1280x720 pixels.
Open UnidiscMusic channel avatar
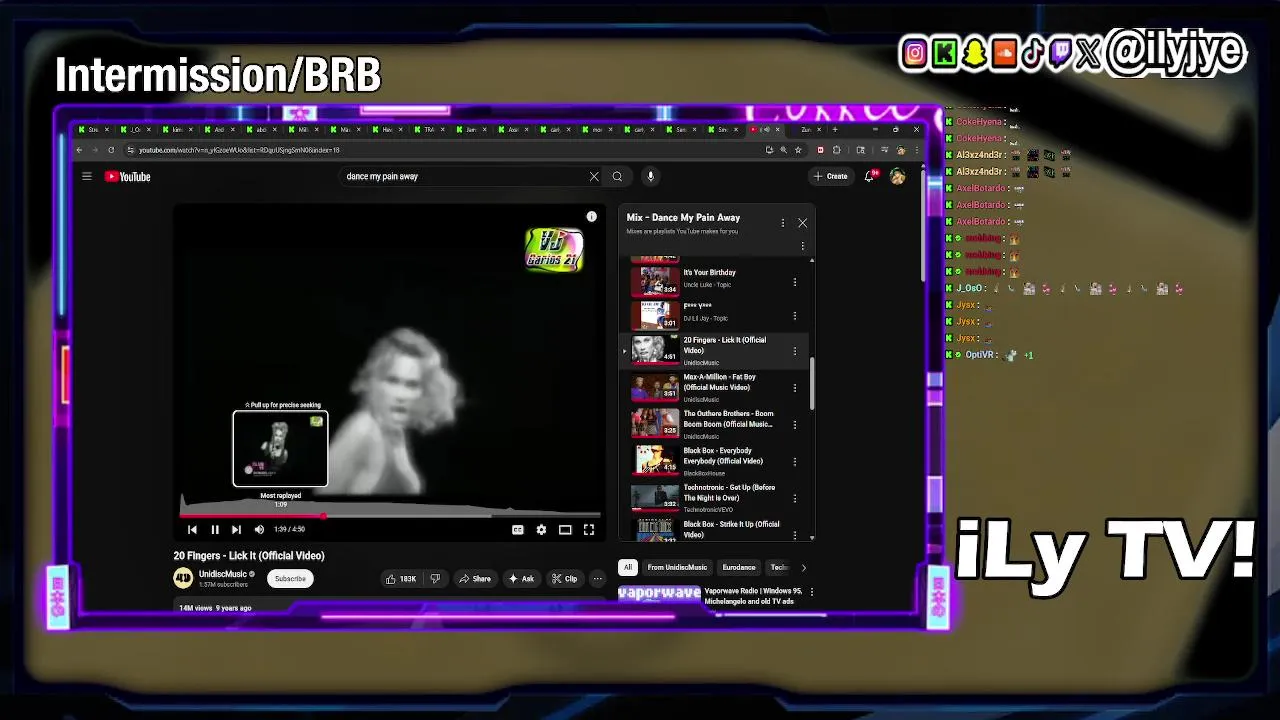pos(183,578)
